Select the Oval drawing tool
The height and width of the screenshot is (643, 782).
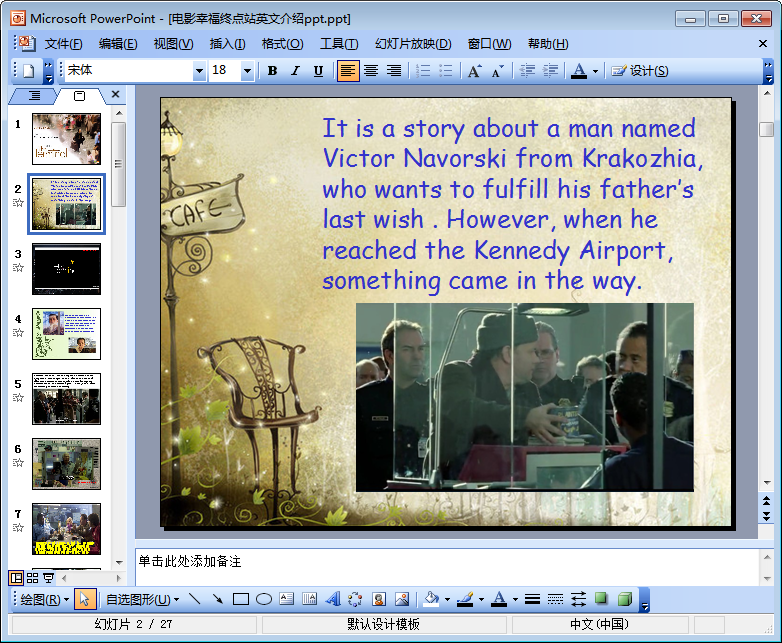(x=264, y=599)
